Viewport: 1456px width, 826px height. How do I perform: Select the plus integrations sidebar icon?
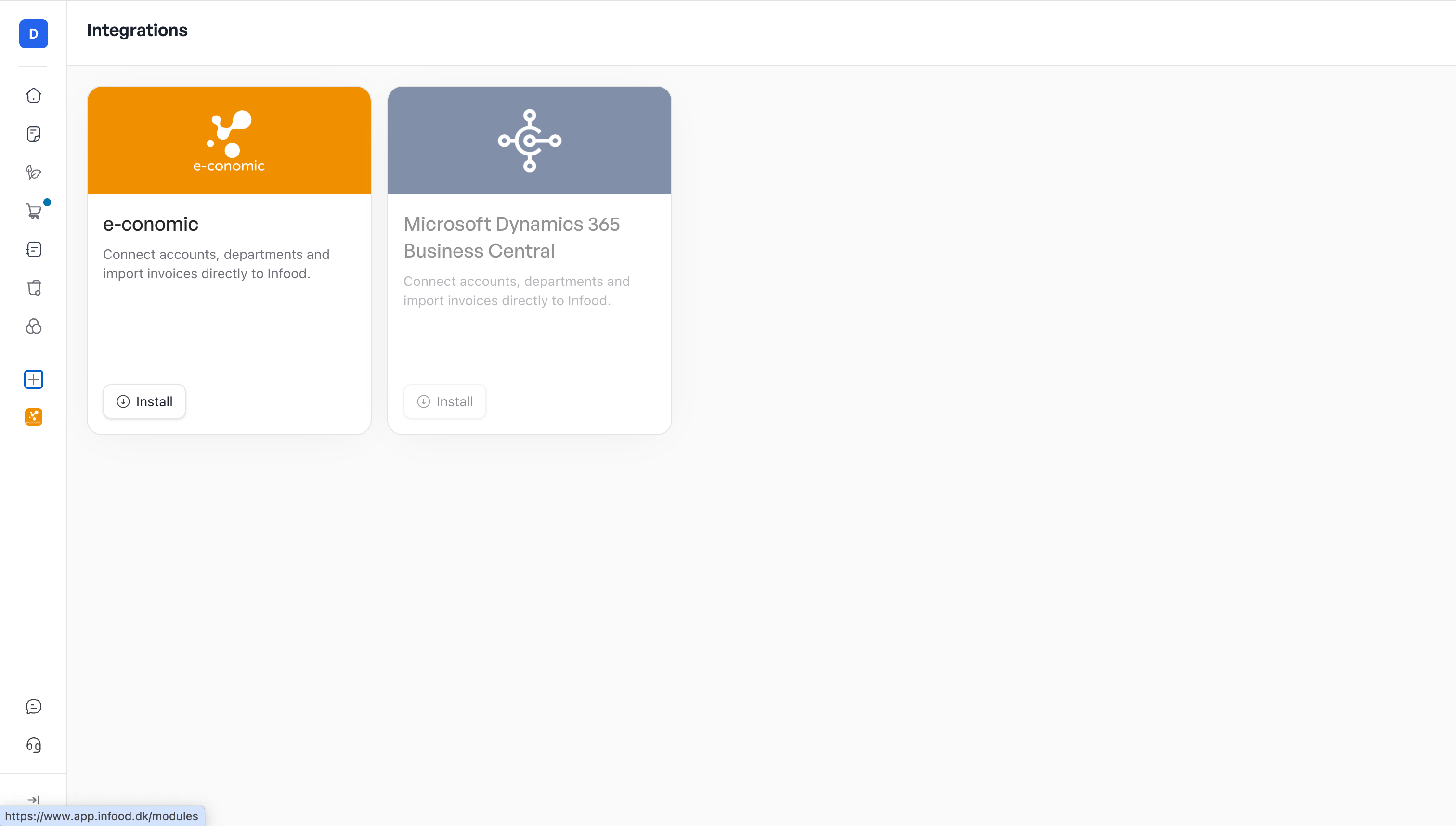pyautogui.click(x=34, y=379)
